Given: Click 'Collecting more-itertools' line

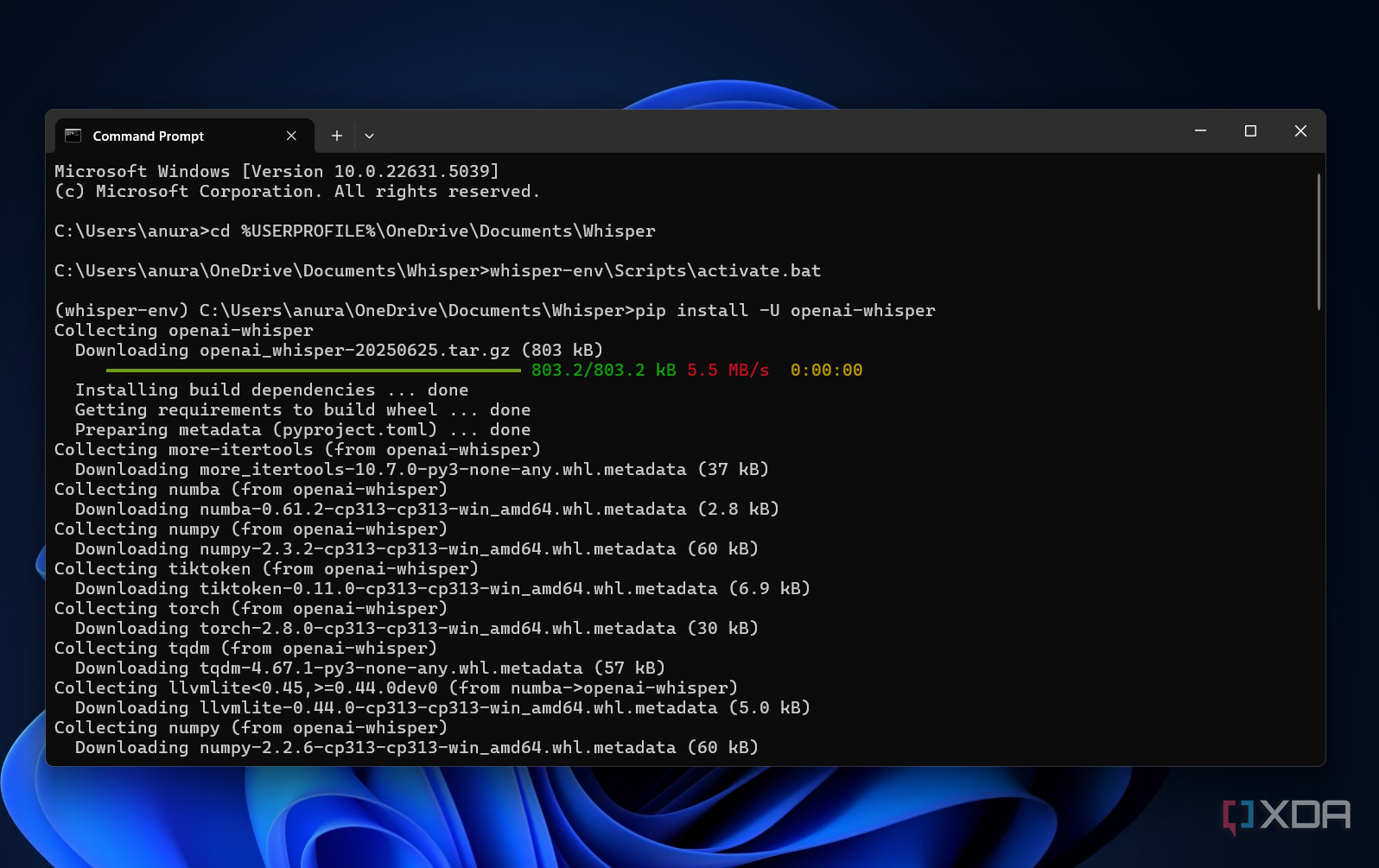Looking at the screenshot, I should coord(297,449).
